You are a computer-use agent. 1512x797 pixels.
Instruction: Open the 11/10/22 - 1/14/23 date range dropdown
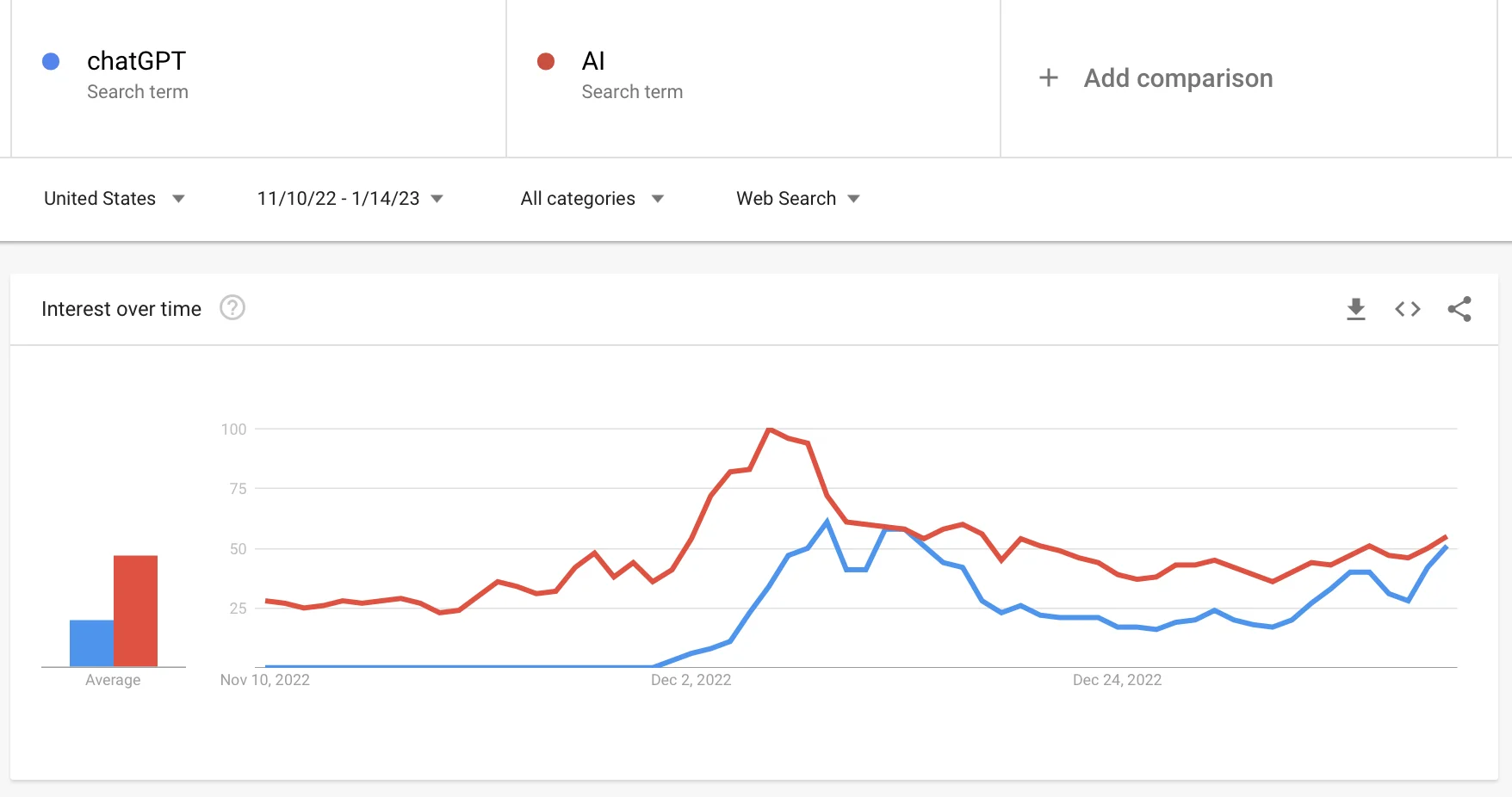350,199
